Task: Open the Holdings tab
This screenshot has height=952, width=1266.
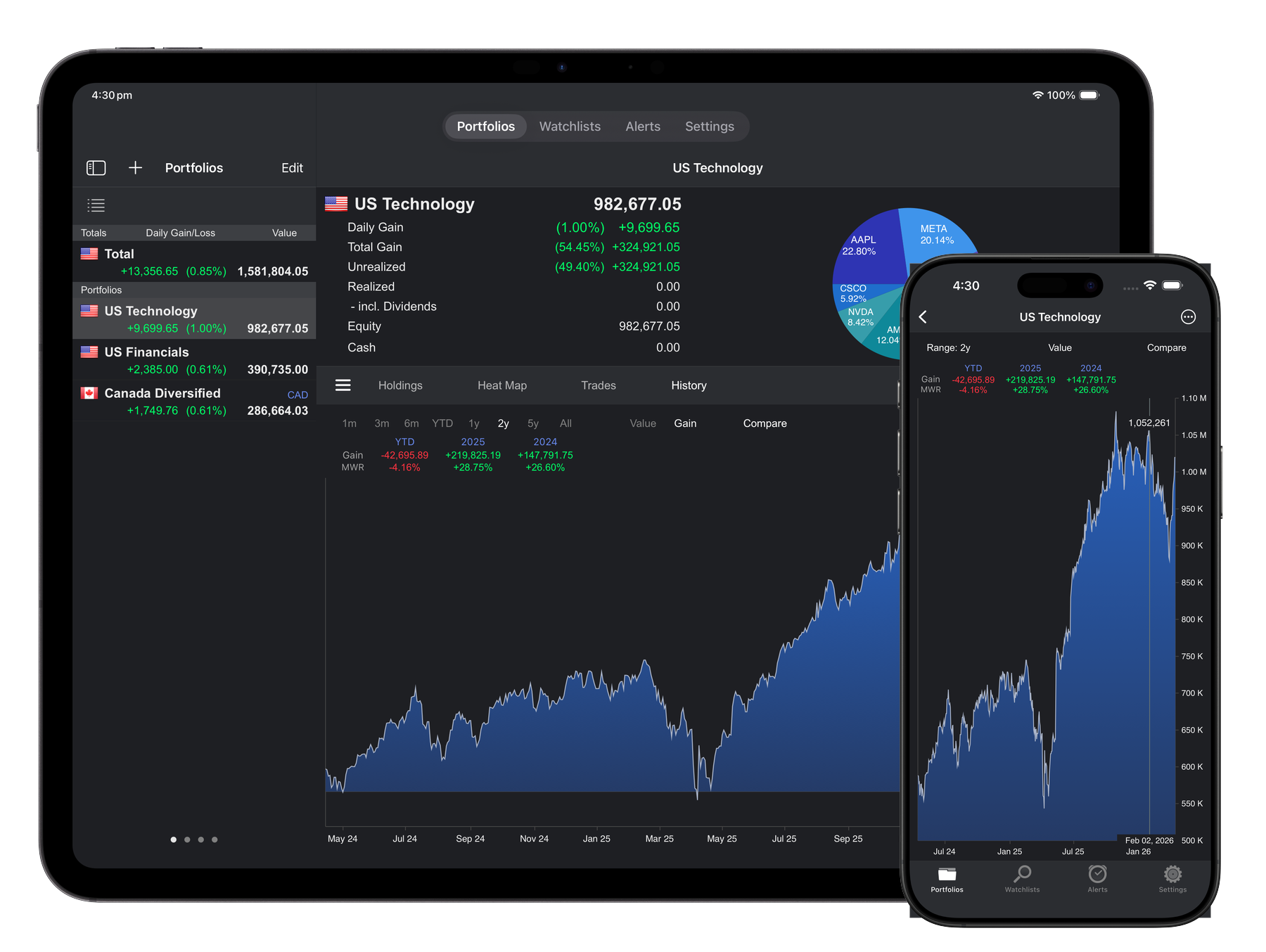Action: (x=400, y=385)
